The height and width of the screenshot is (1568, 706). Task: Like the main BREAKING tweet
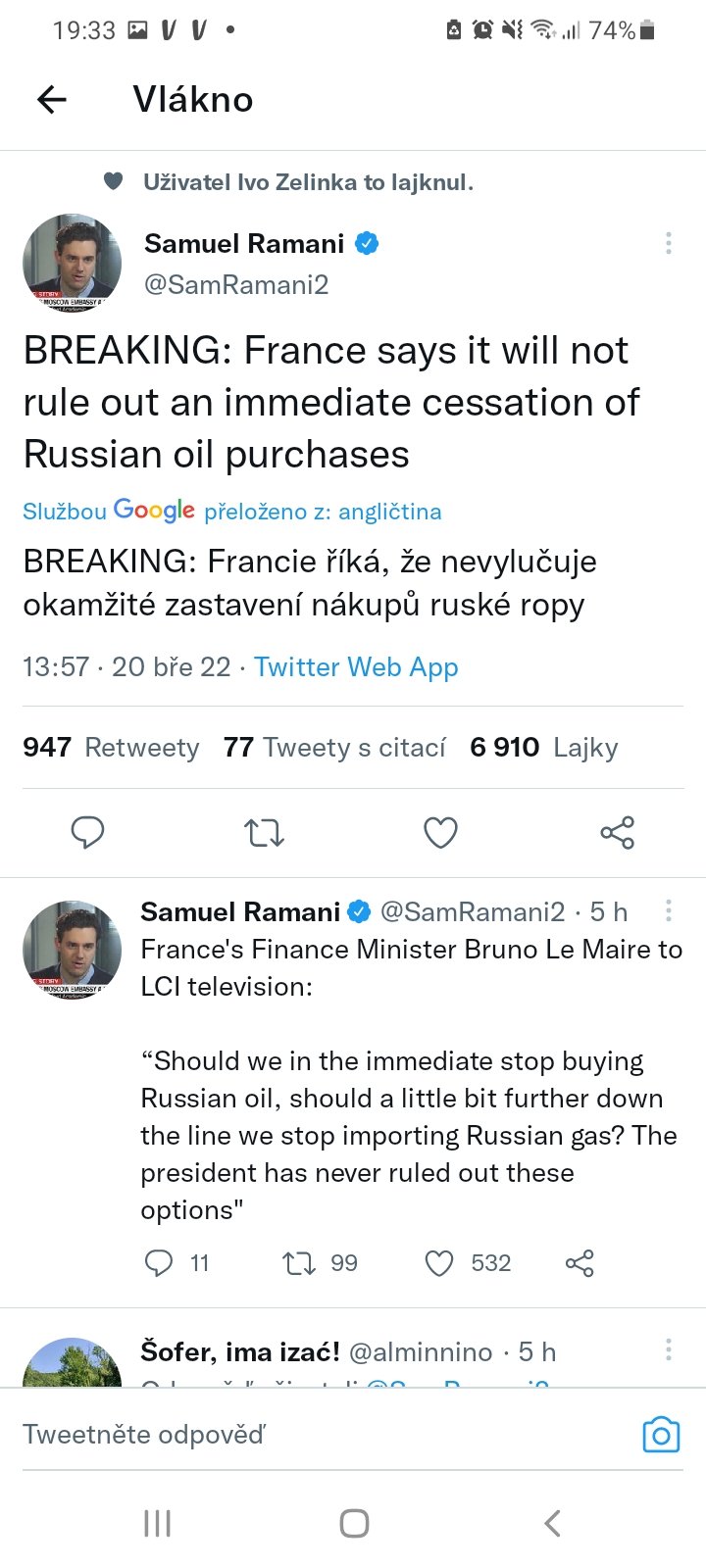440,833
